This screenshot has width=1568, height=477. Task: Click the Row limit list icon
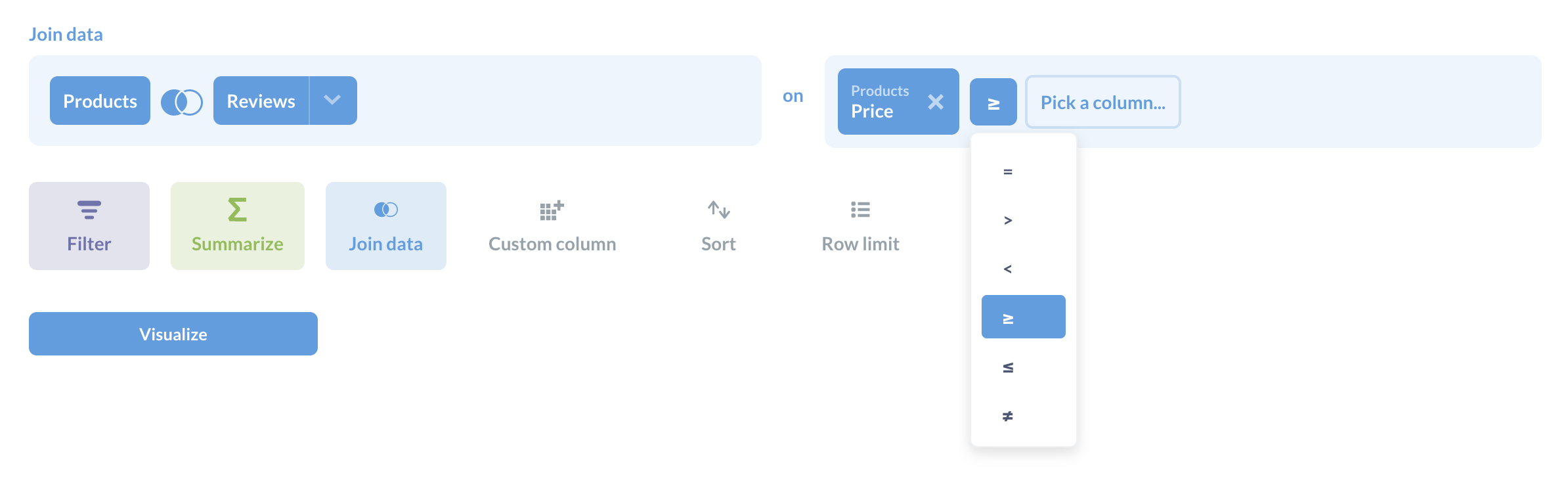click(x=860, y=210)
